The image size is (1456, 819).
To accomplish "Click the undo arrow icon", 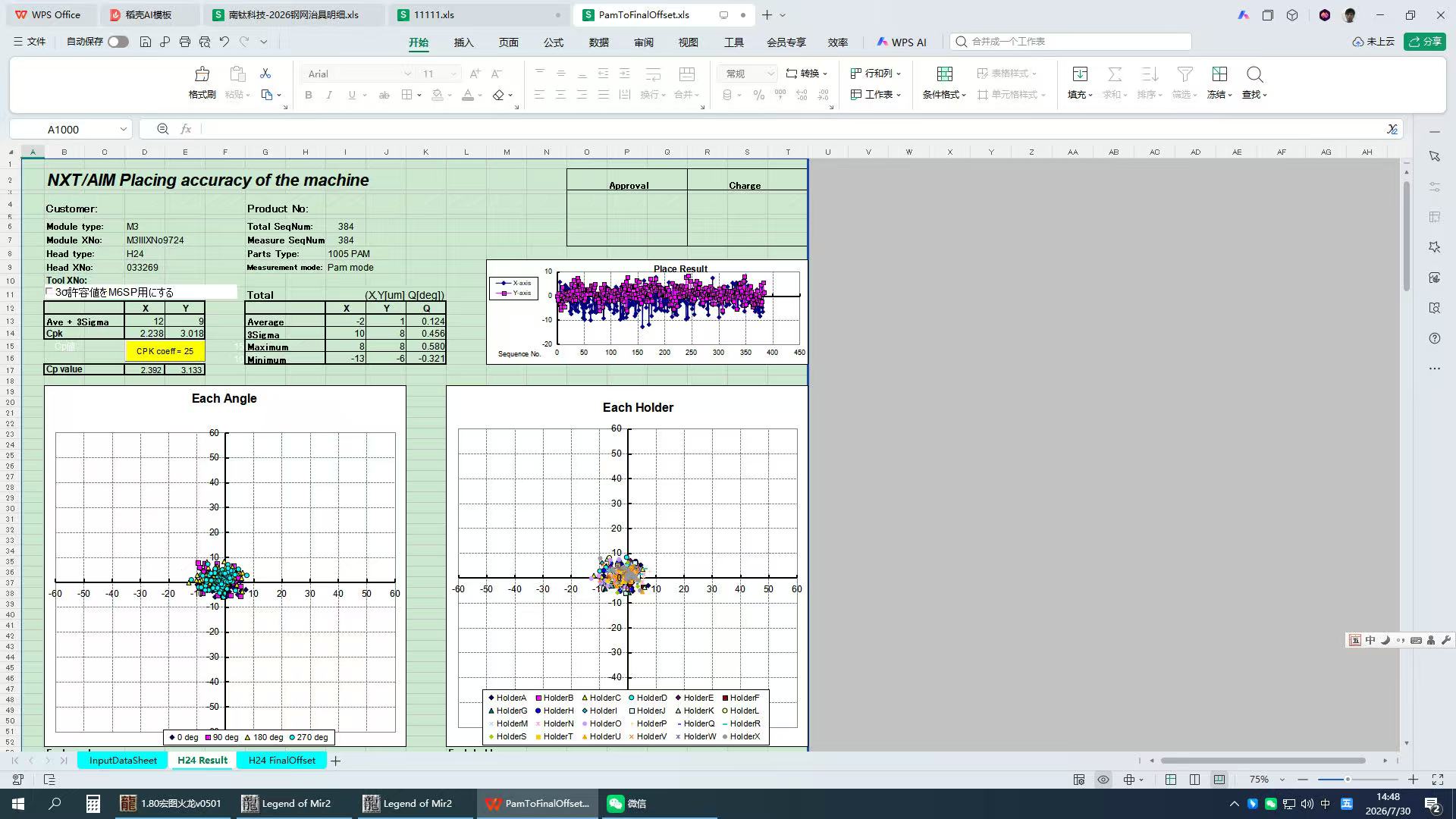I will click(x=224, y=42).
